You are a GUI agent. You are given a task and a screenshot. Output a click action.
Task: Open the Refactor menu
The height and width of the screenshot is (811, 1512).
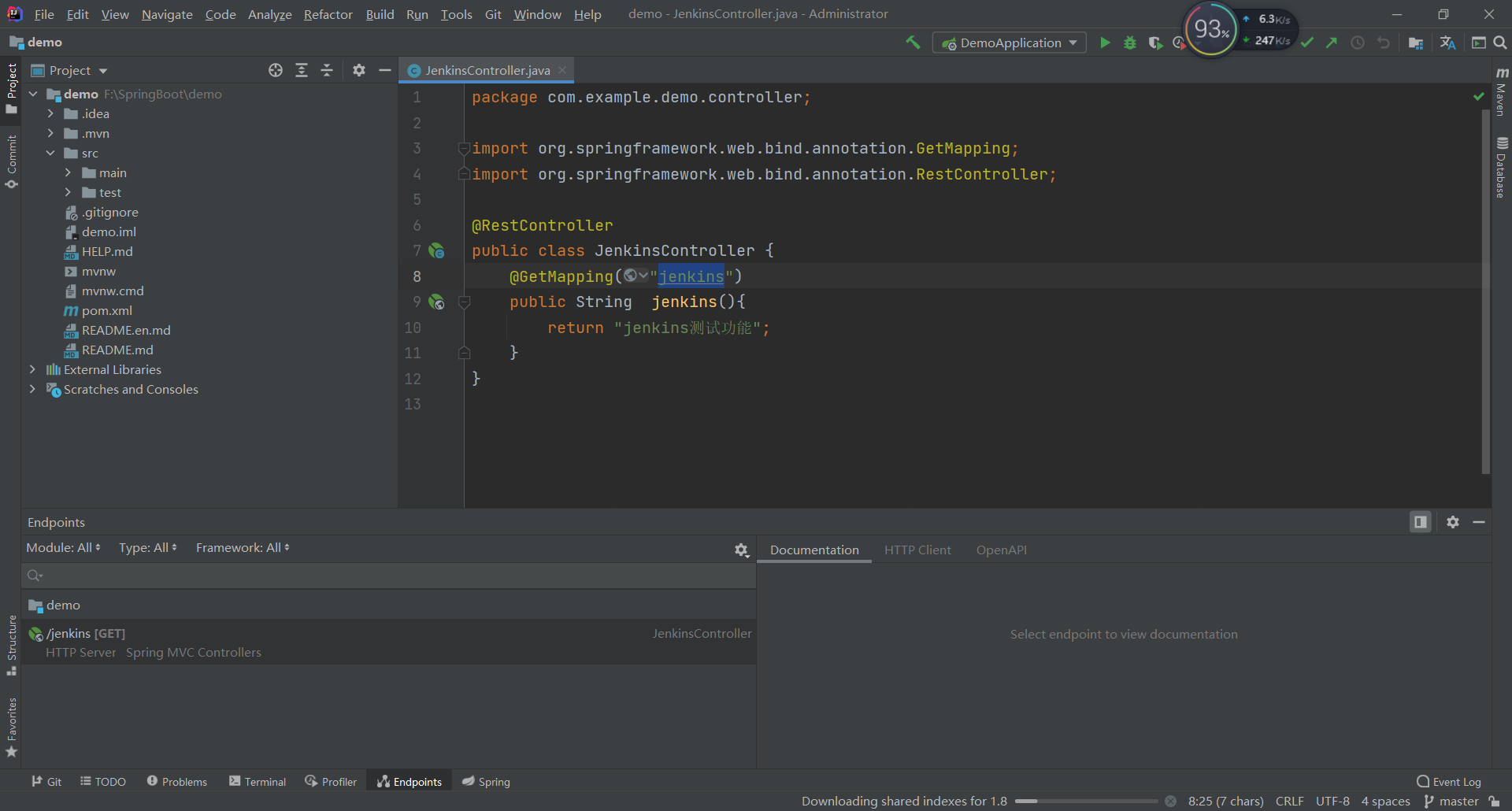(328, 14)
